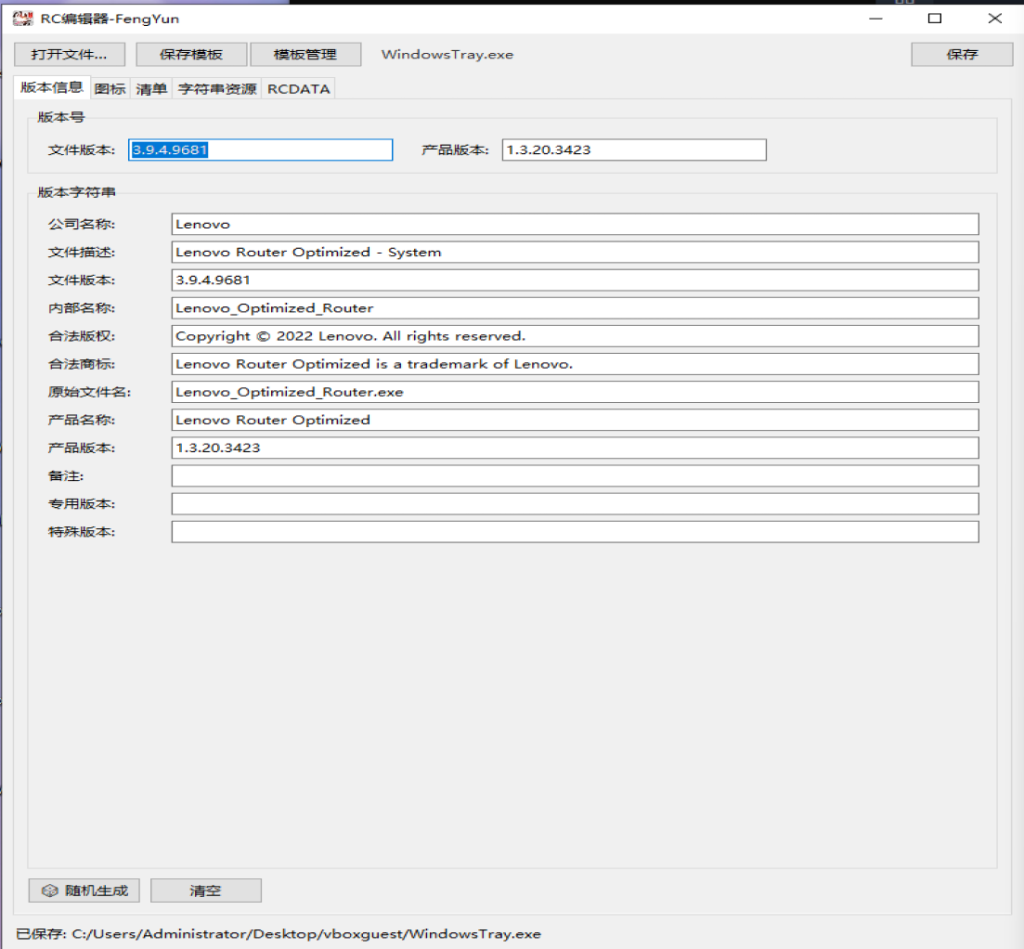Viewport: 1024px width, 949px height.
Task: Click the 文件版本 field in 版本号 group
Action: 261,150
